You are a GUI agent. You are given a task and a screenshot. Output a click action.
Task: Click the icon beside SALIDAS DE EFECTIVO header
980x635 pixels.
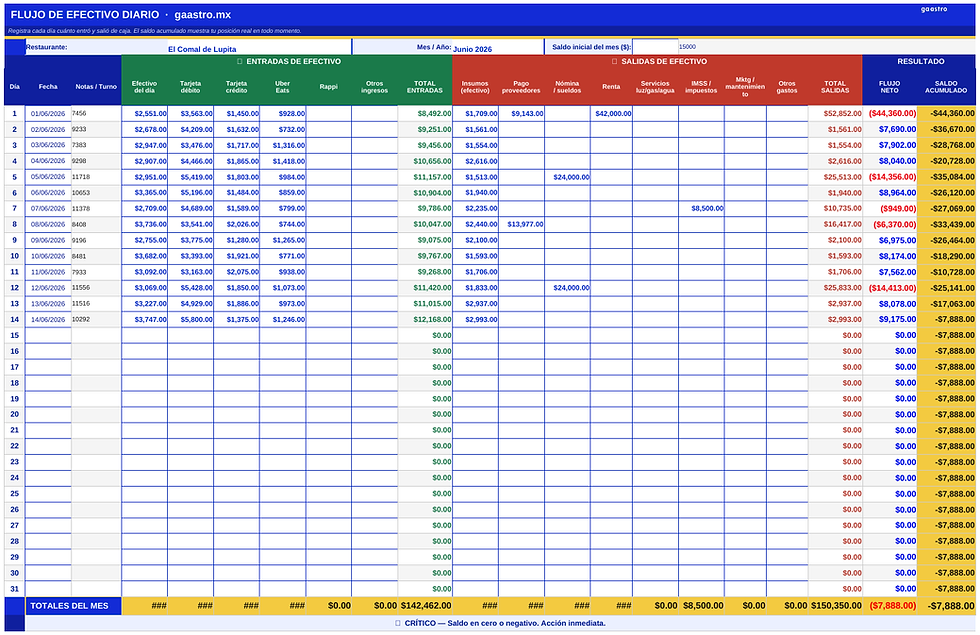pos(614,61)
